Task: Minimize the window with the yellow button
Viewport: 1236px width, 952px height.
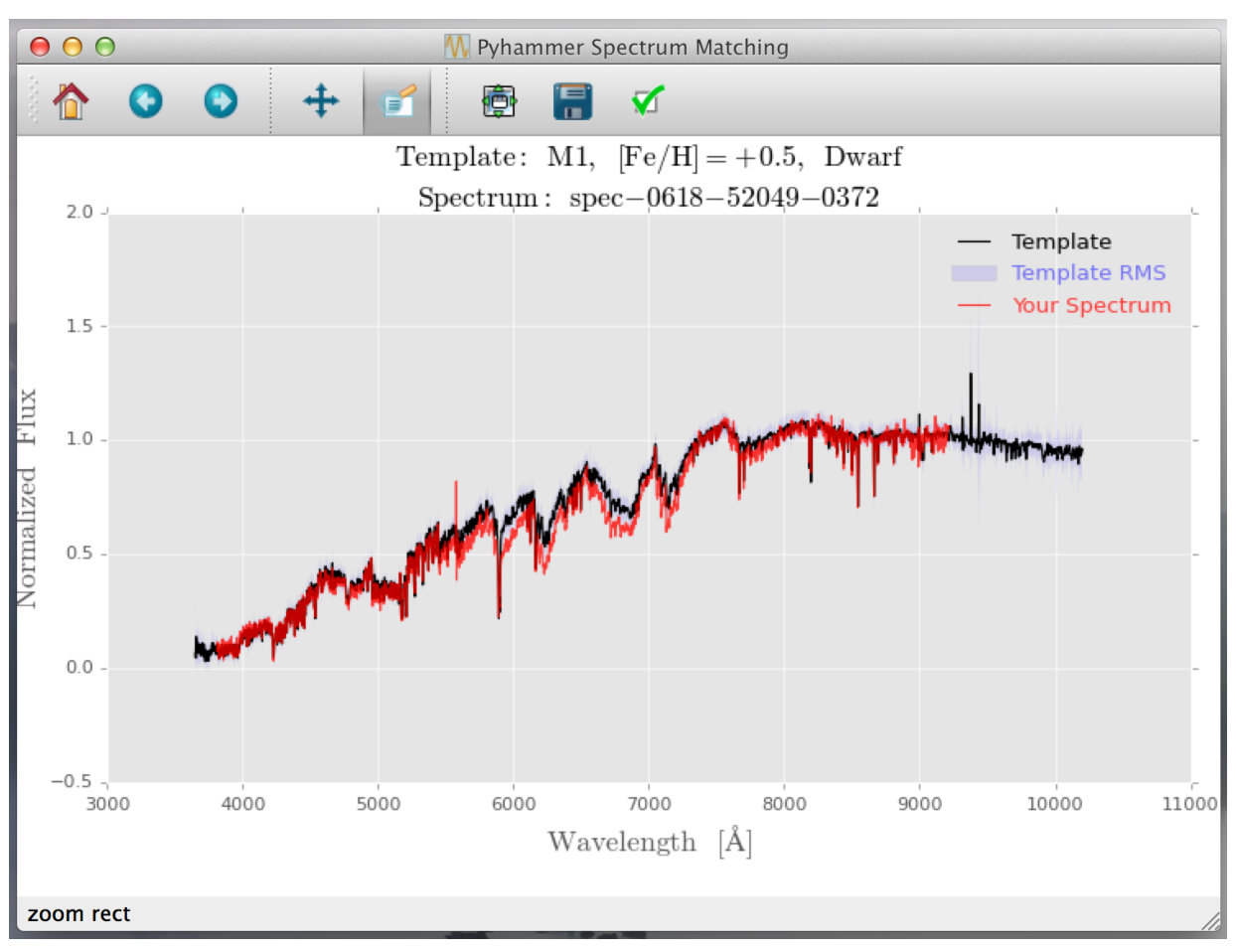Action: point(73,47)
